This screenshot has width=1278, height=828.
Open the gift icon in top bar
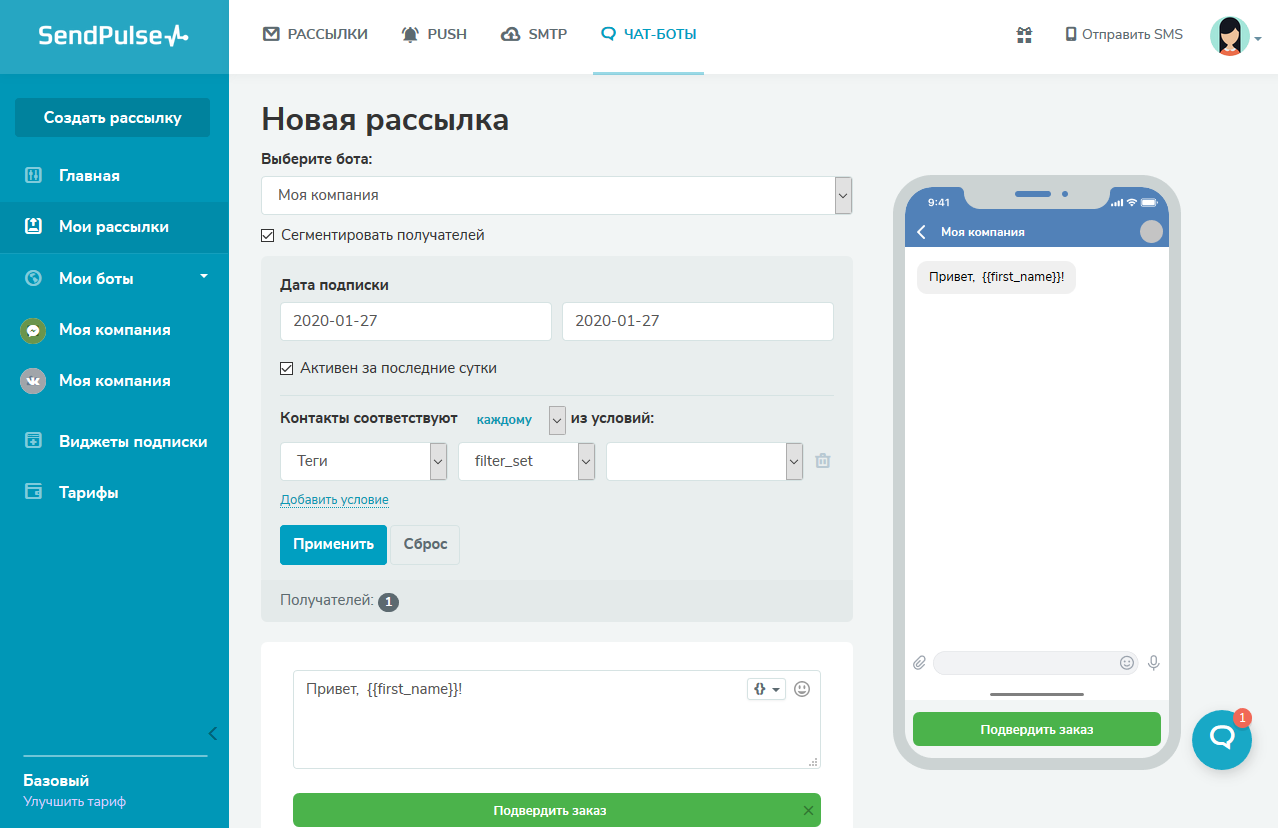1024,35
